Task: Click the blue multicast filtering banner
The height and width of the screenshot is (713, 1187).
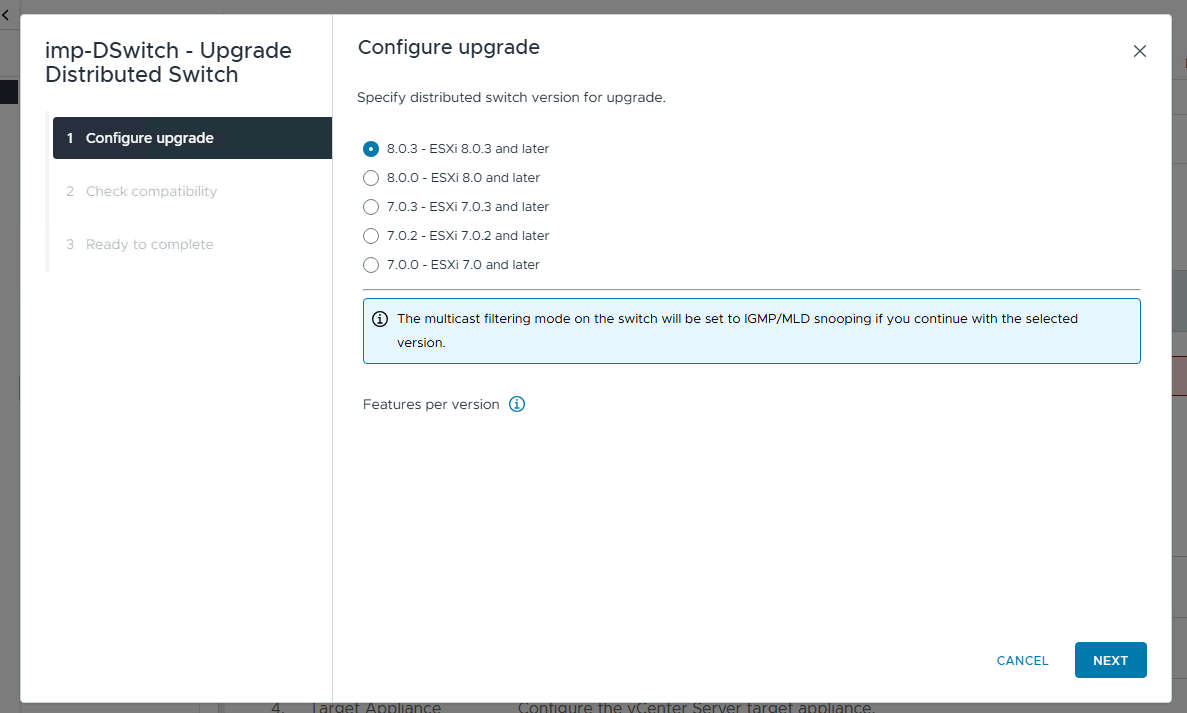Action: [x=752, y=330]
